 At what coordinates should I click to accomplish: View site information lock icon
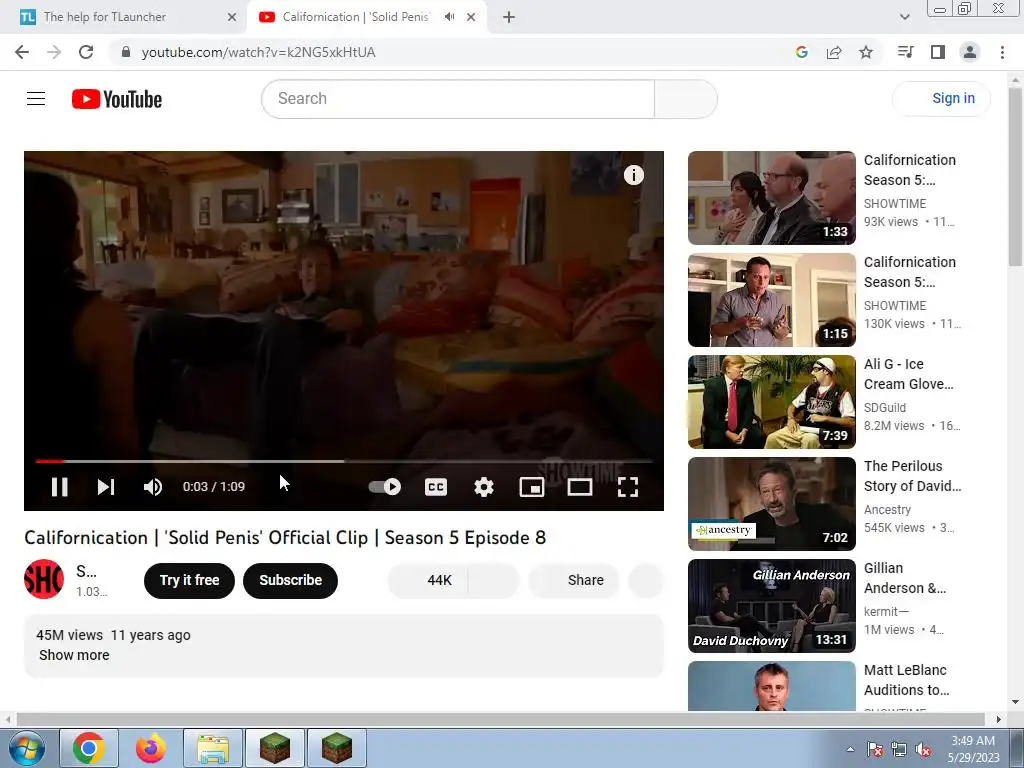tap(126, 52)
